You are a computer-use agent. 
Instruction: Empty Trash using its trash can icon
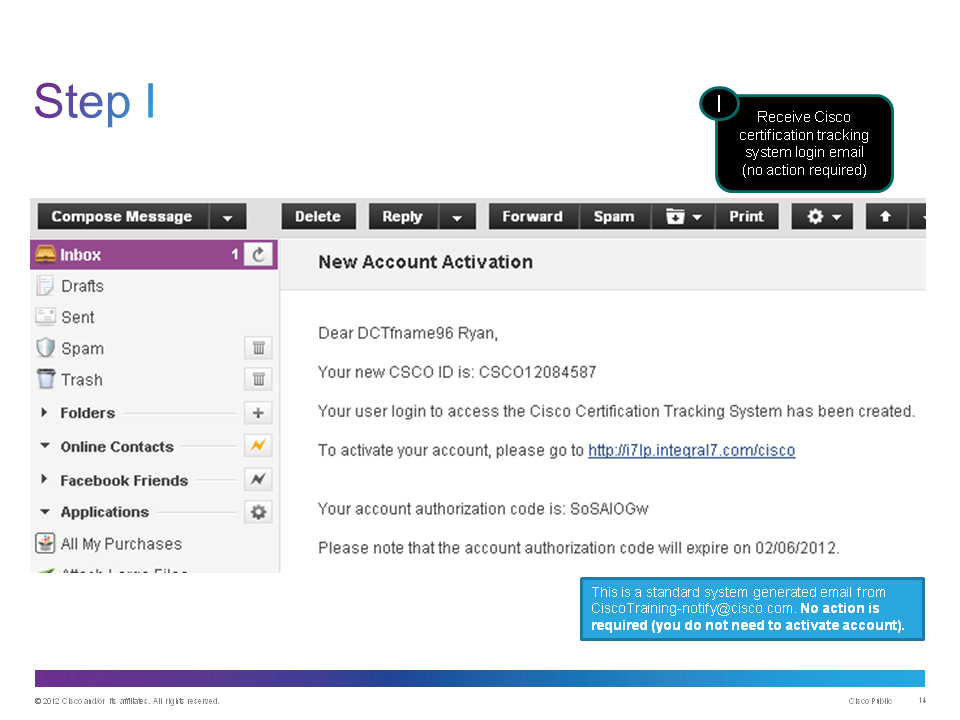click(x=258, y=379)
